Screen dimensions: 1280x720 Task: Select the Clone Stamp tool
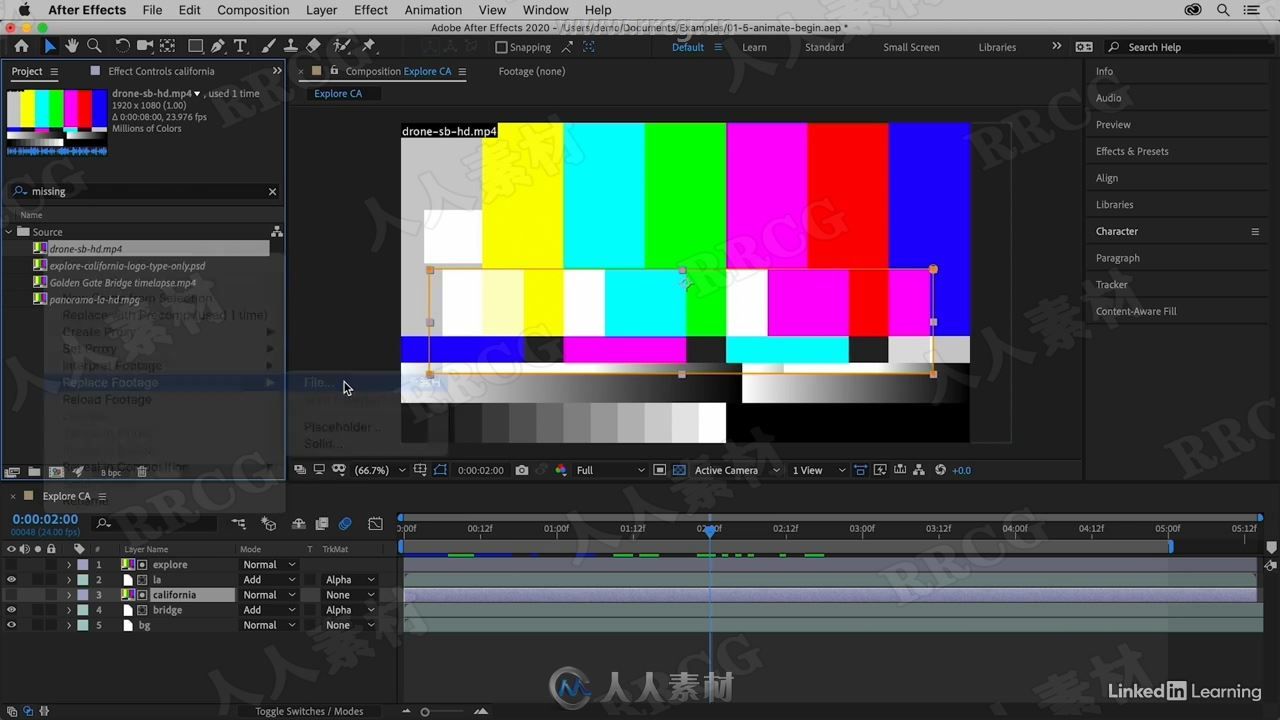(290, 46)
